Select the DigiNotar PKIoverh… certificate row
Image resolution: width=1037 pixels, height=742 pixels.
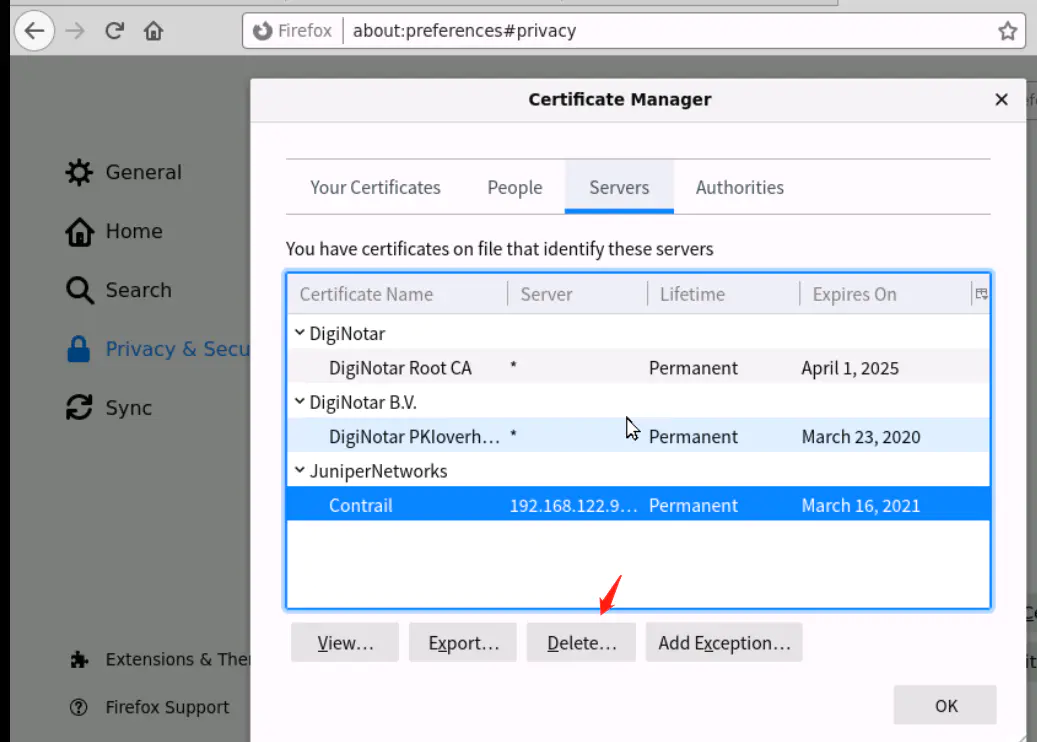[x=638, y=436]
